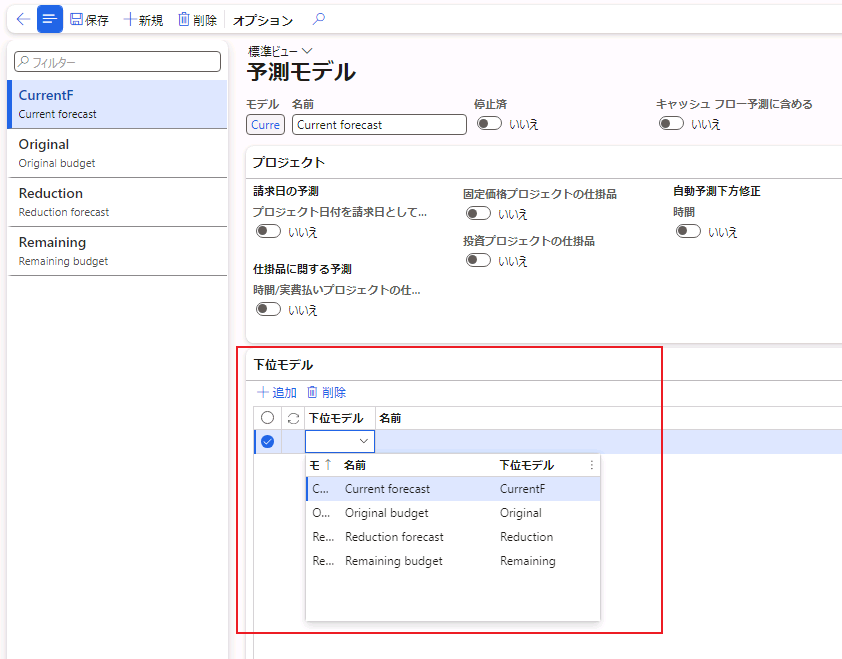
Task: Click the select-all circle in grid header
Action: [x=267, y=418]
